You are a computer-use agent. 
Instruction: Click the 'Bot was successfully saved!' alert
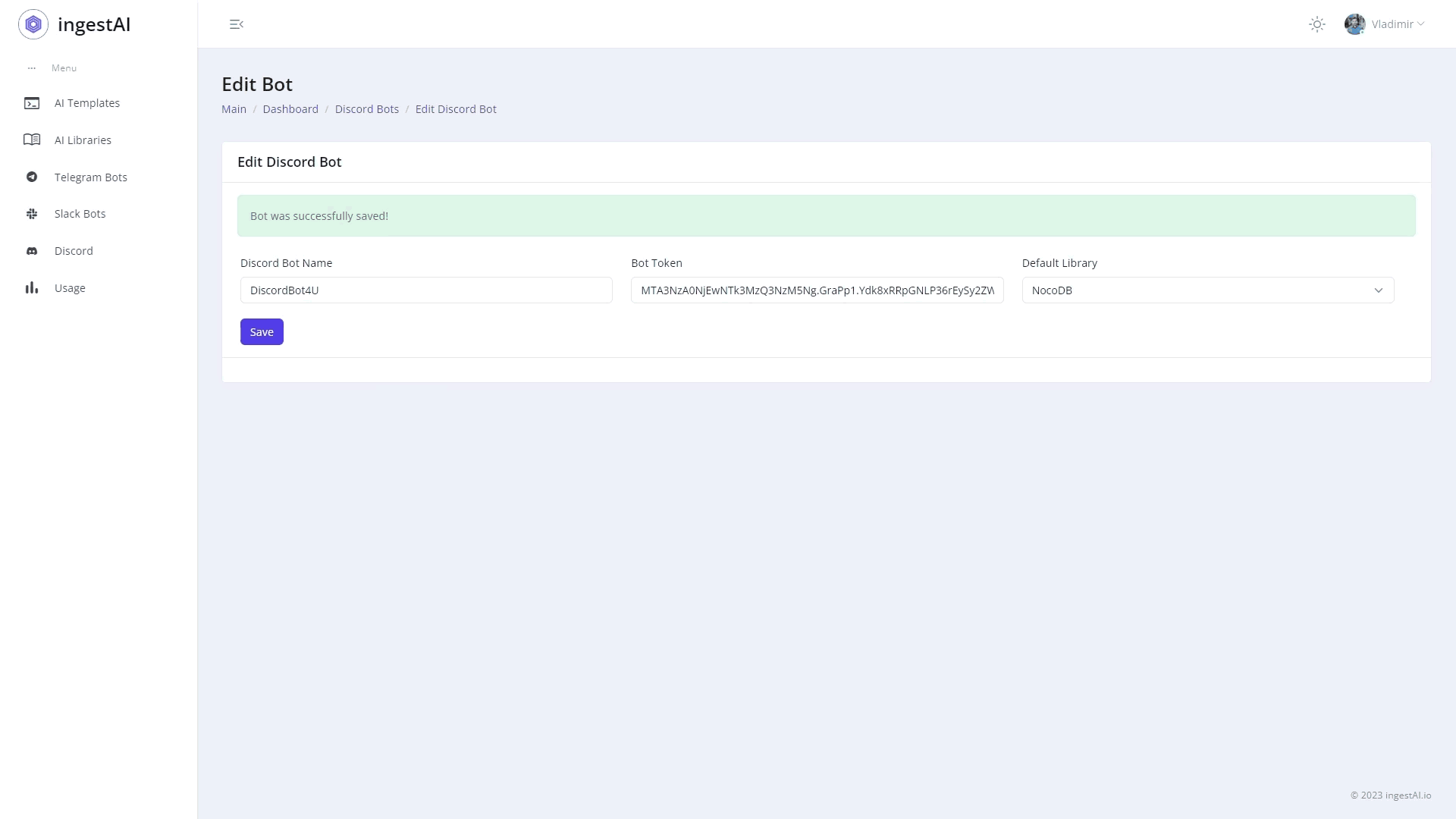[x=826, y=216]
